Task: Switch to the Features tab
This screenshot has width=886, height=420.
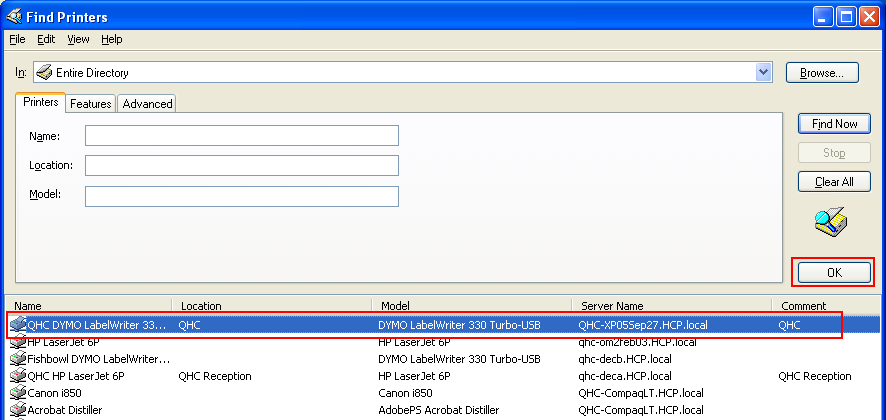Action: pyautogui.click(x=90, y=104)
